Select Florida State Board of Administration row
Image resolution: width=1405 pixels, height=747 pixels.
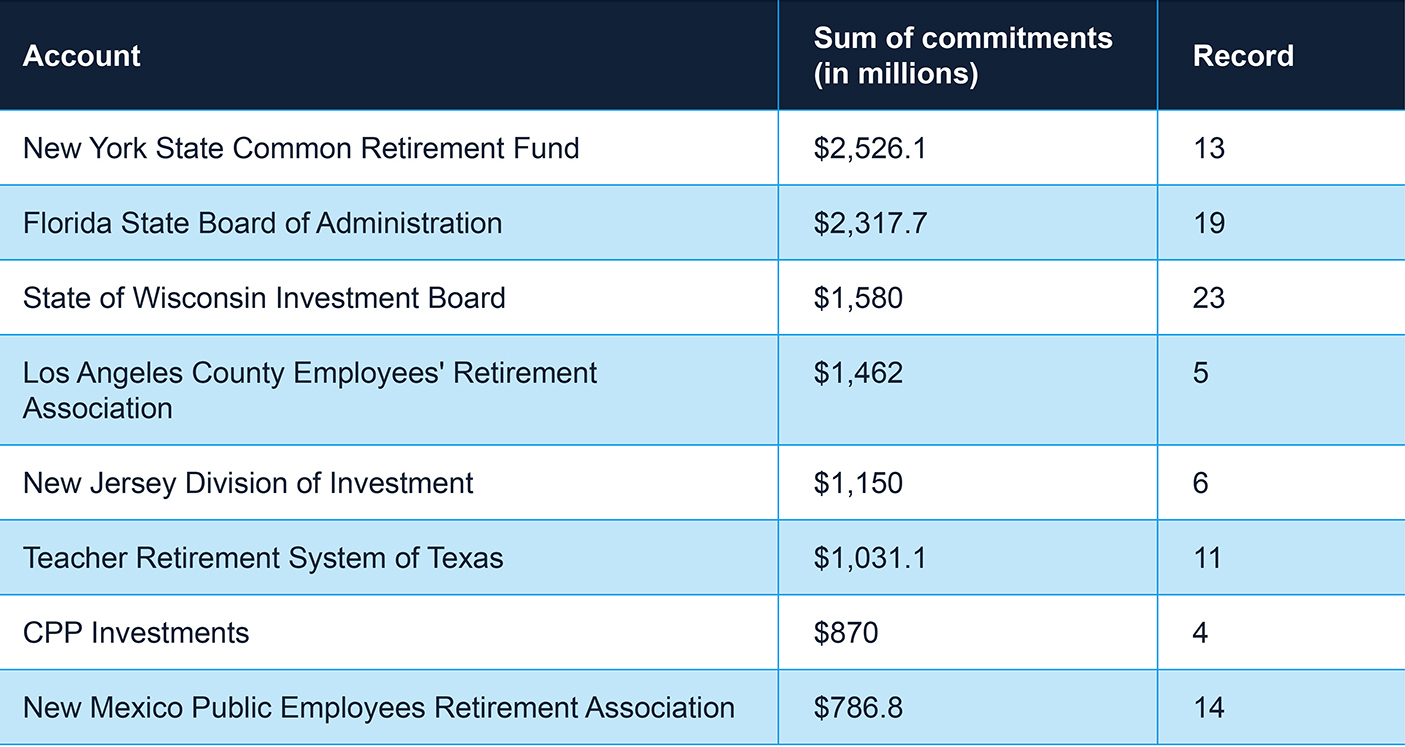(262, 223)
